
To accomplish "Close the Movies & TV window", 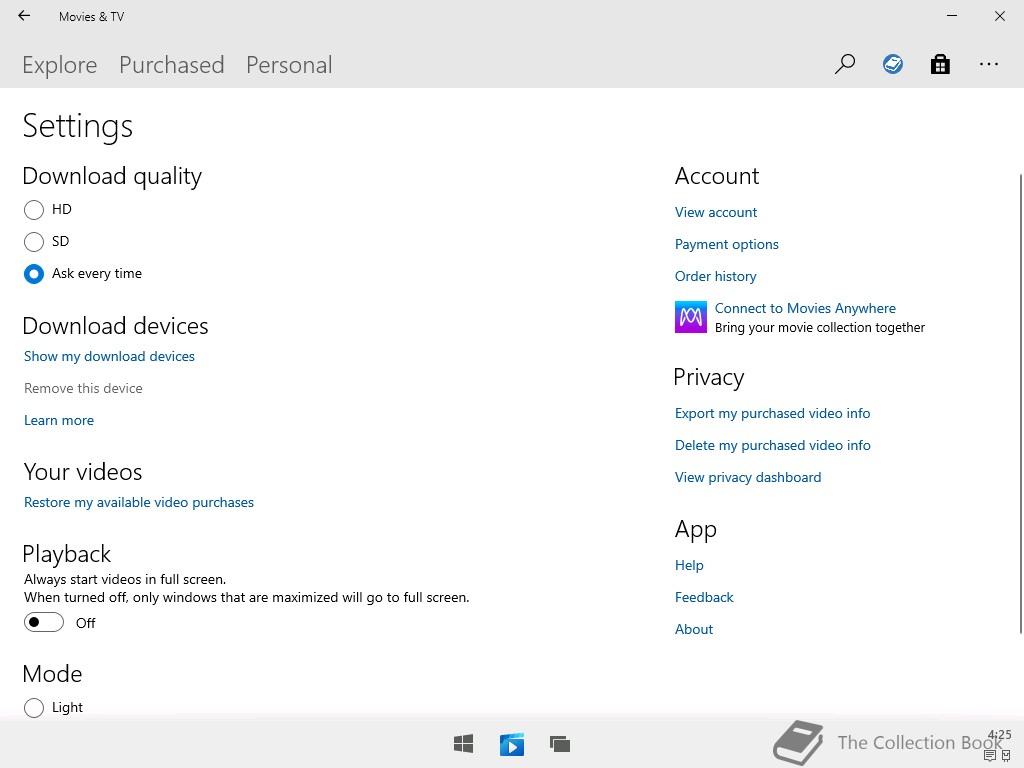I will pos(999,16).
